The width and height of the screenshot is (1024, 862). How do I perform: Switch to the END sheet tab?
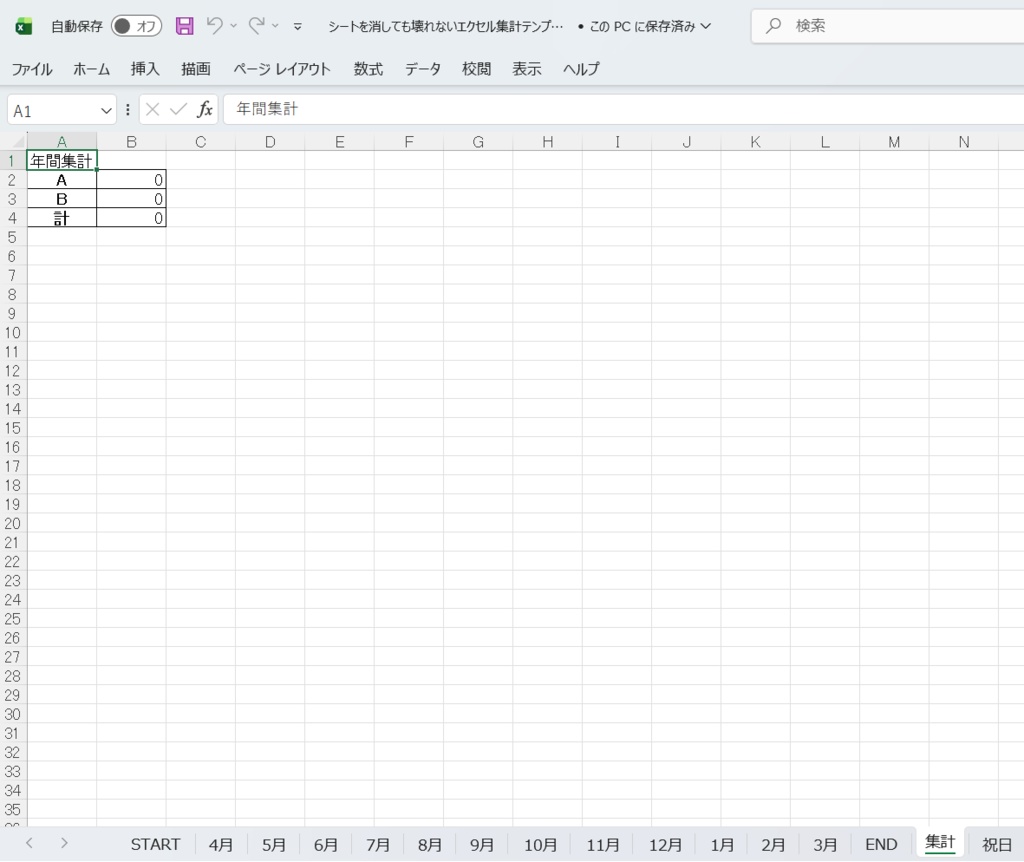(x=881, y=844)
